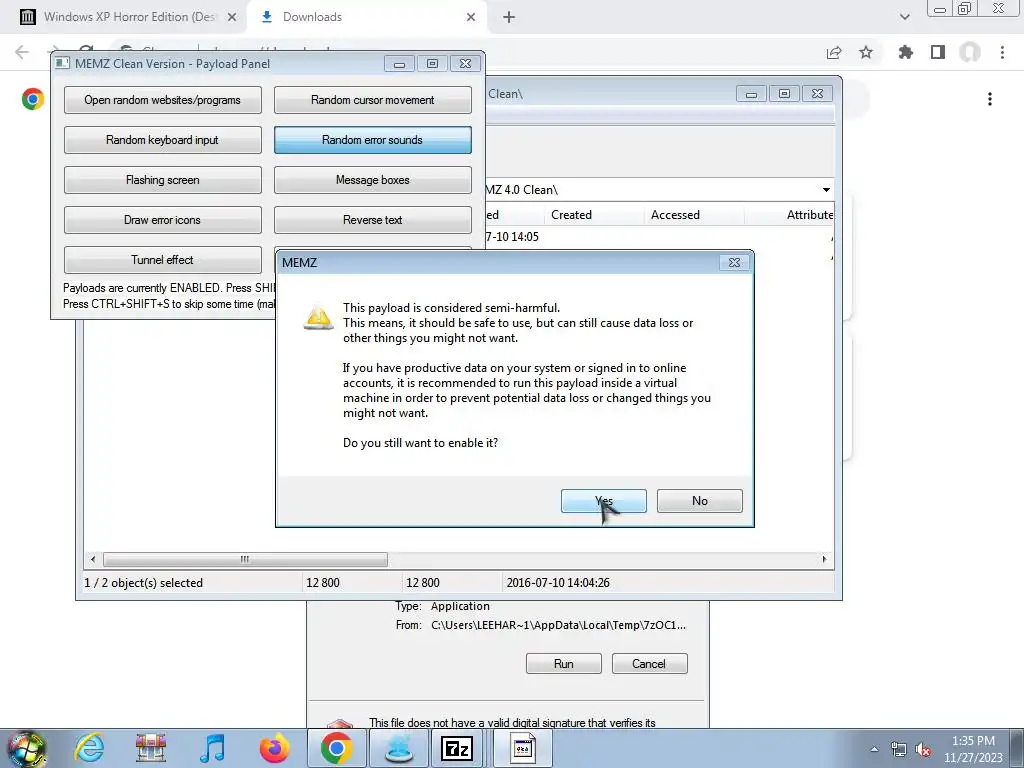Image resolution: width=1024 pixels, height=768 pixels.
Task: Click right arrow of 7-Zip scrollbar
Action: pos(824,559)
